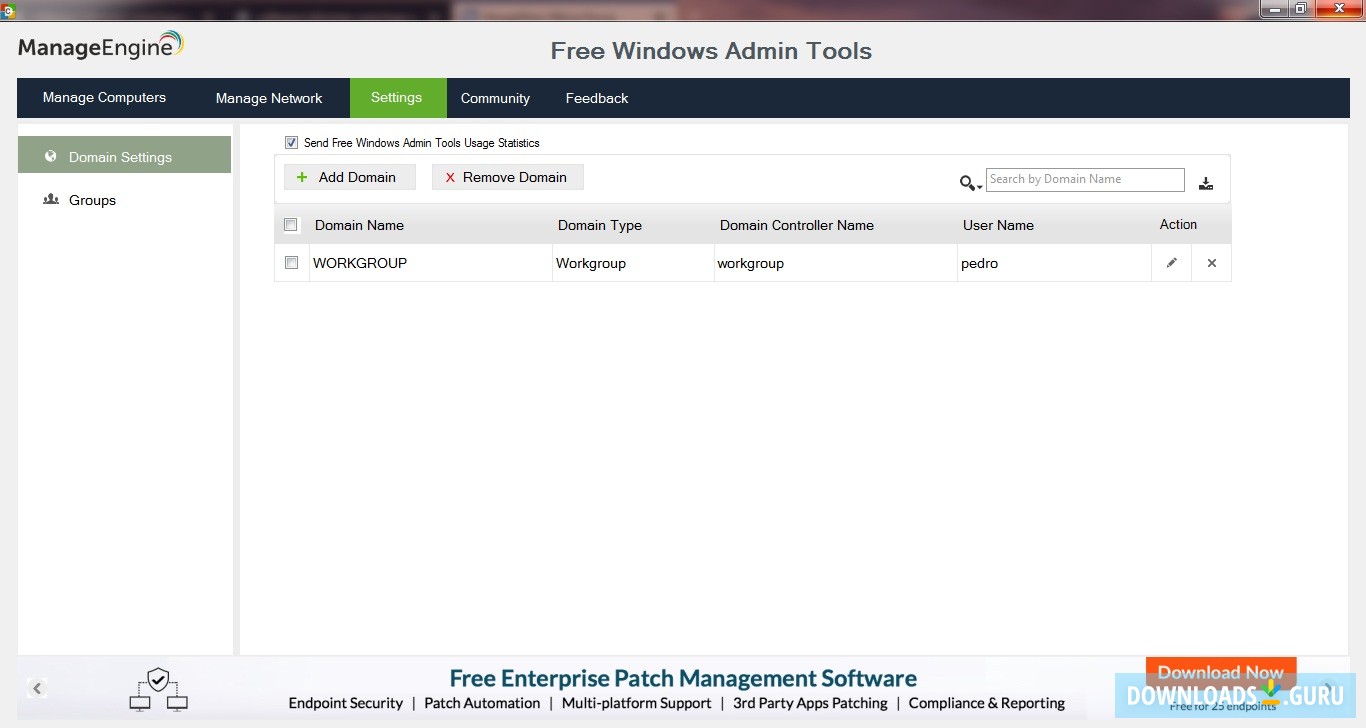This screenshot has width=1366, height=728.
Task: Click the Groups icon in the sidebar
Action: (x=51, y=199)
